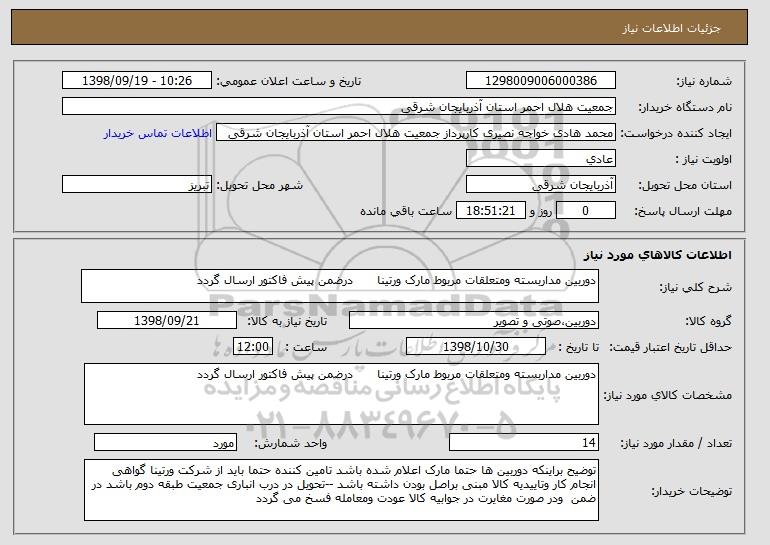Click the حداقل تاریخ اعتبار قیمت label
The height and width of the screenshot is (545, 770).
pyautogui.click(x=670, y=348)
